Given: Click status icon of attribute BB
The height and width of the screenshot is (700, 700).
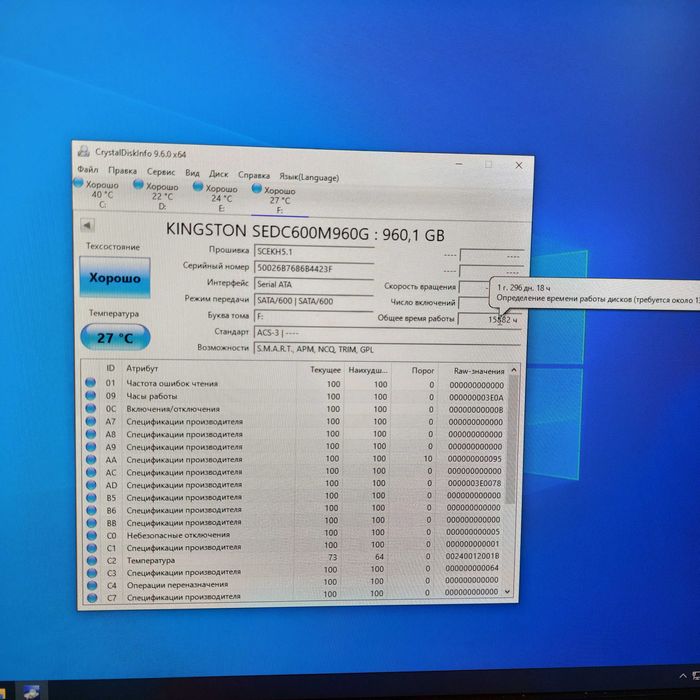Looking at the screenshot, I should pos(92,522).
